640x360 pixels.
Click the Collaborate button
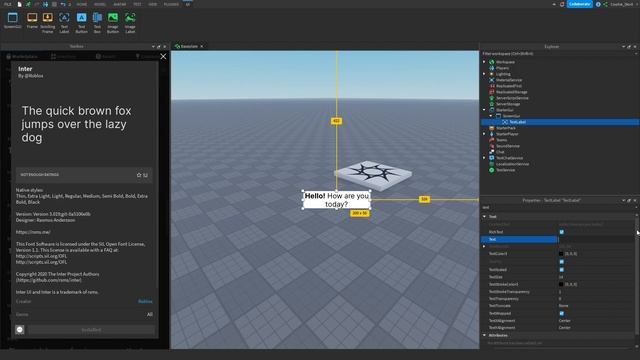pyautogui.click(x=580, y=4)
